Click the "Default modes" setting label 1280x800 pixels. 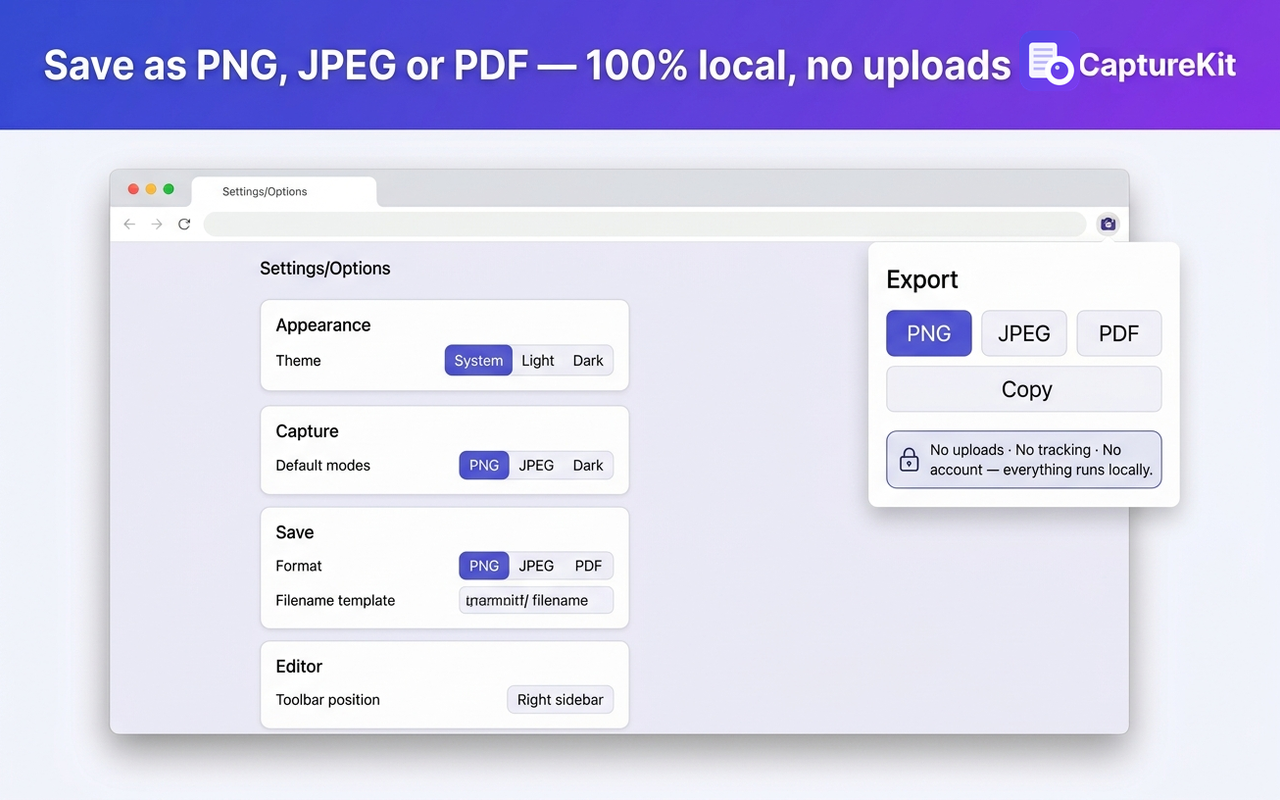click(x=323, y=465)
